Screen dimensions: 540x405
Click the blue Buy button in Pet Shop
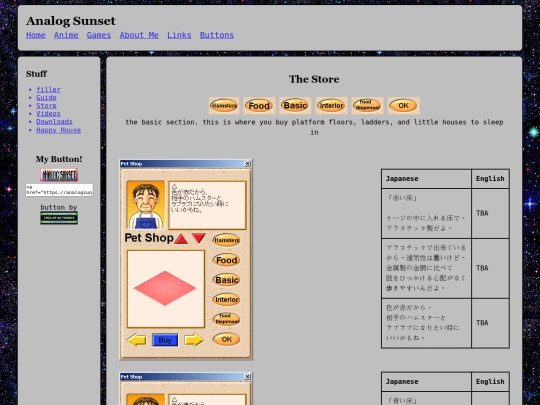tap(165, 340)
